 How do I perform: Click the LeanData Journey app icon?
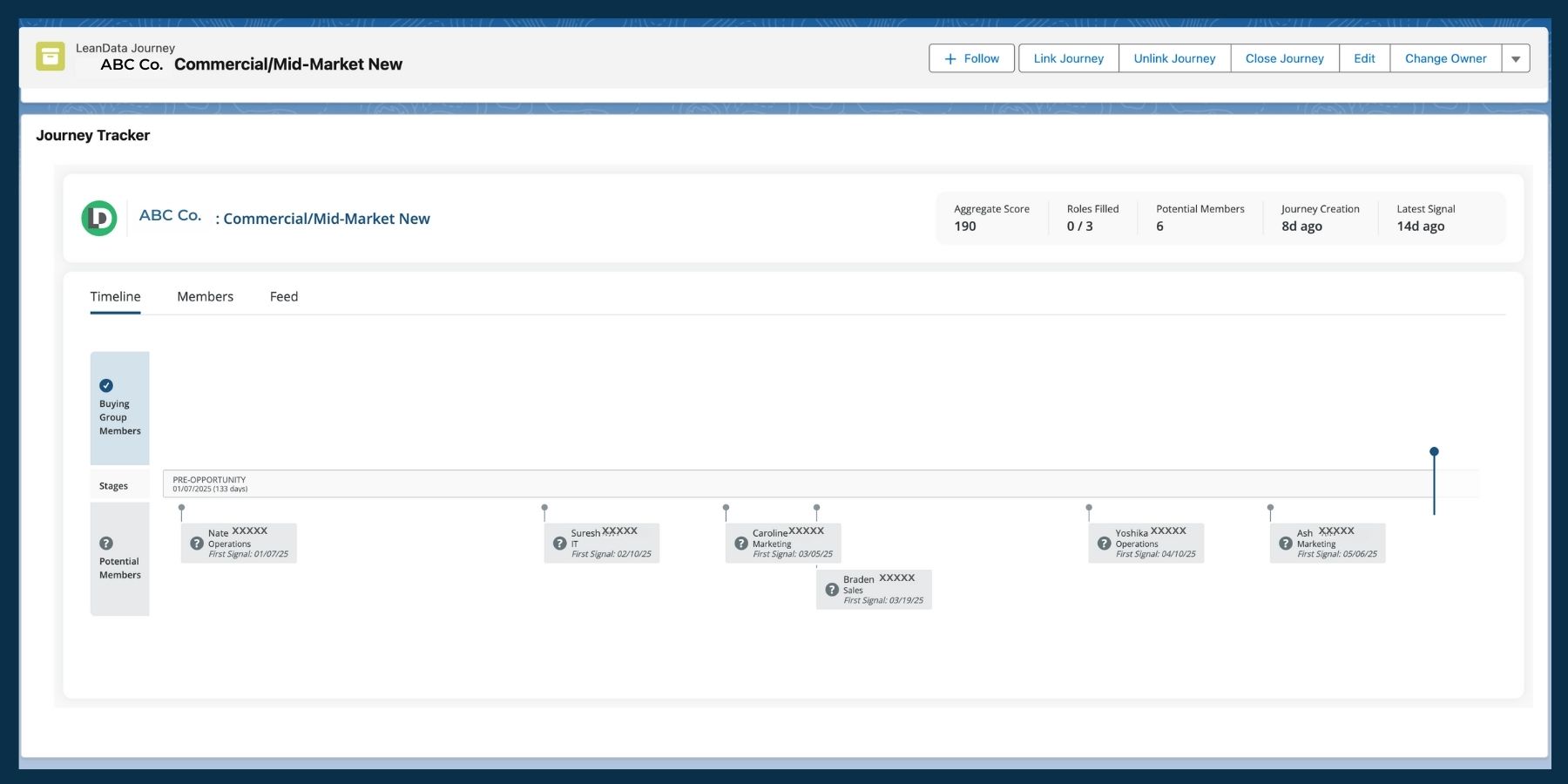tap(51, 56)
